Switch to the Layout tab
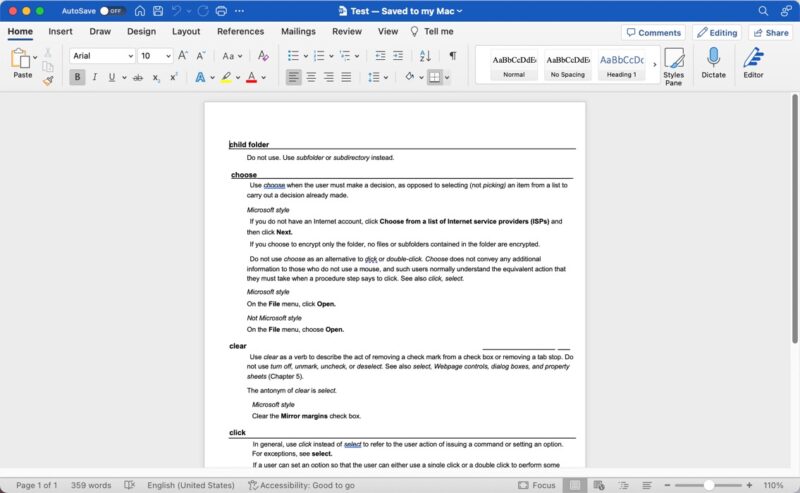800x493 pixels. [x=186, y=31]
